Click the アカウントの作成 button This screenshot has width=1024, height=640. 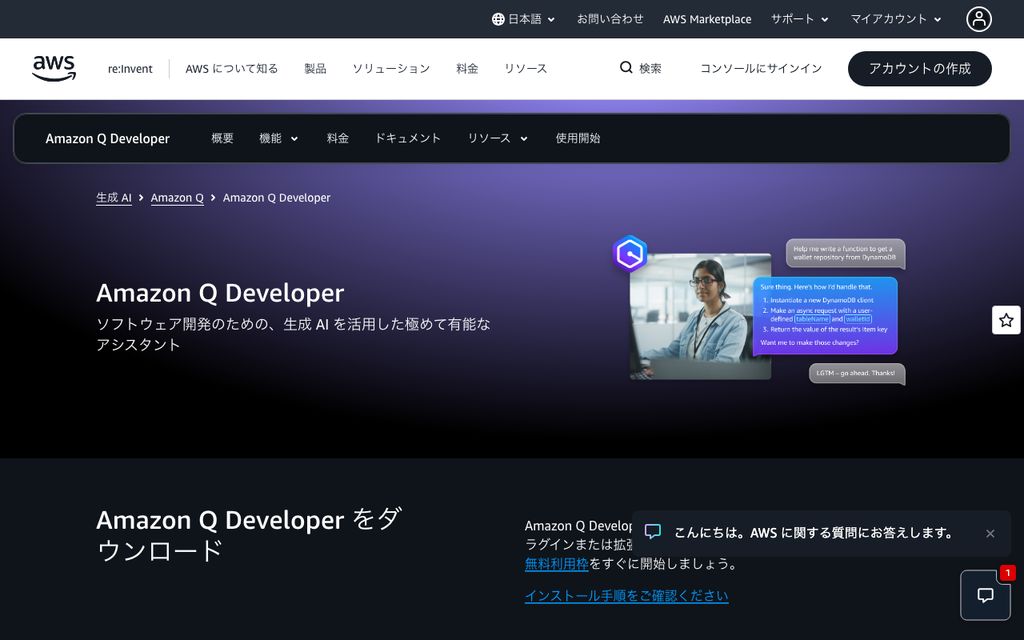[920, 69]
